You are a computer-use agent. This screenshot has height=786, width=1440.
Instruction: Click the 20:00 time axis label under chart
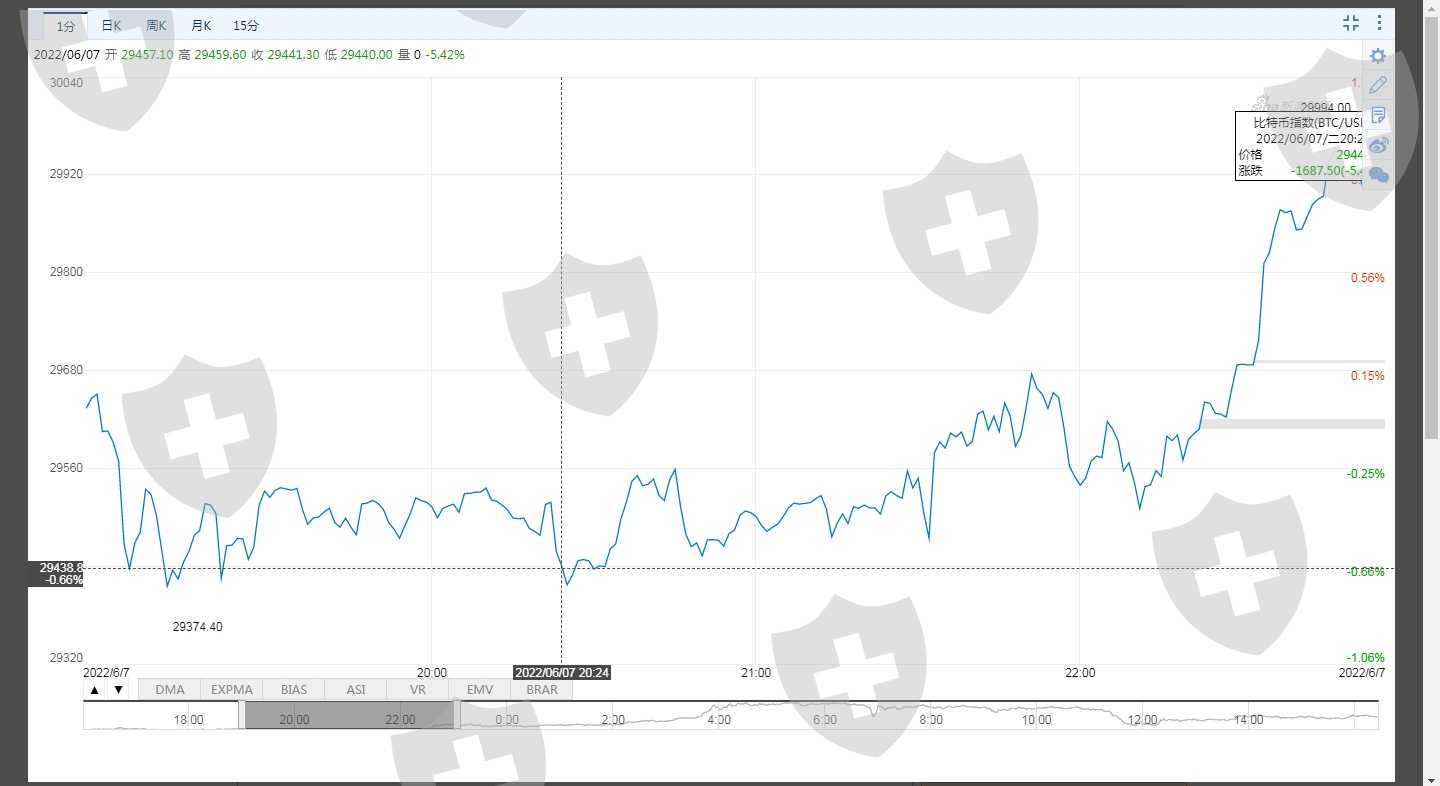tap(432, 673)
